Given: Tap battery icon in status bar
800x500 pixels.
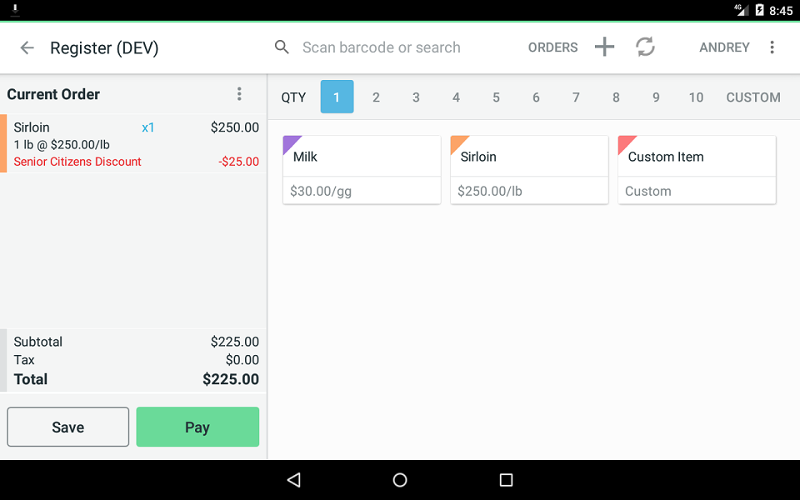Looking at the screenshot, I should (x=760, y=10).
